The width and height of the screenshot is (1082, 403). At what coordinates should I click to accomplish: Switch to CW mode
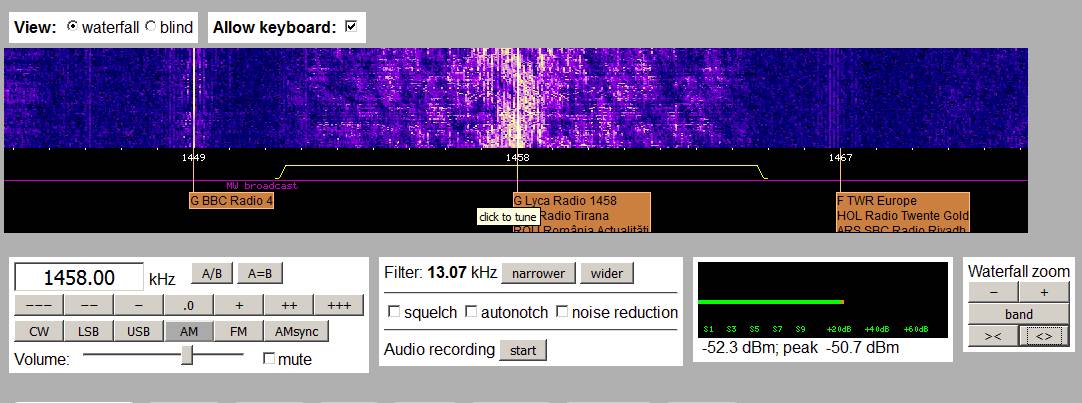[x=39, y=331]
